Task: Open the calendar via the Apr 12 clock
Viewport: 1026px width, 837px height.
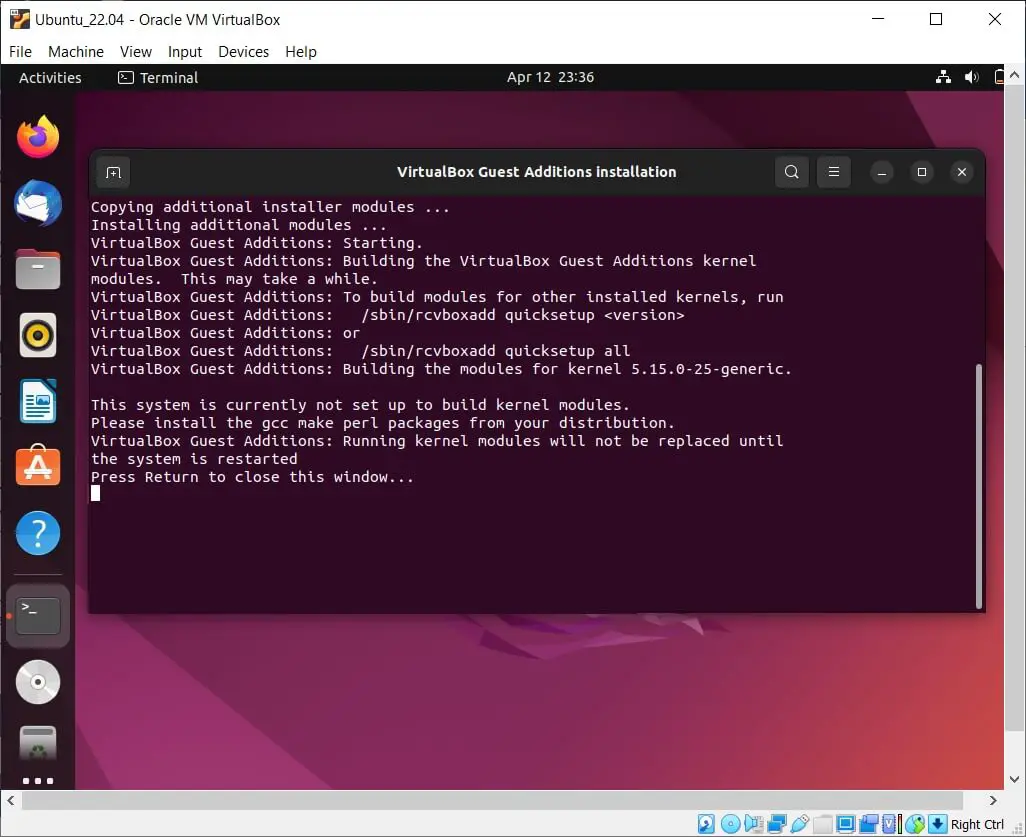Action: (x=550, y=76)
